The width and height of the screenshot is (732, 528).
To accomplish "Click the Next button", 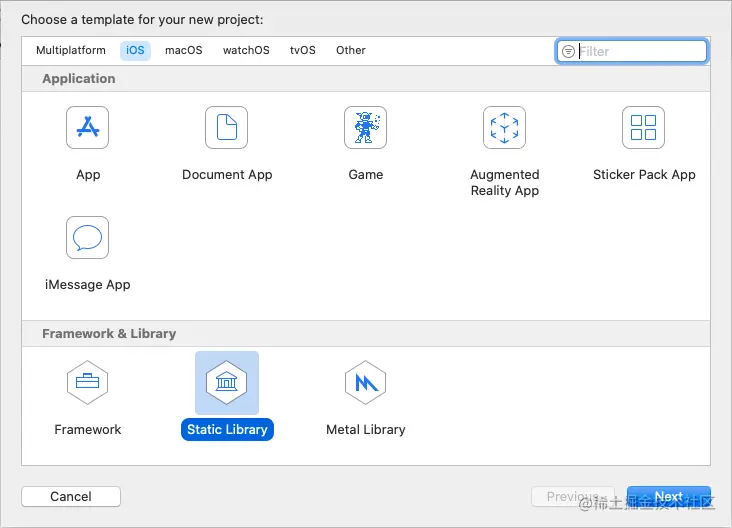I will coord(669,496).
